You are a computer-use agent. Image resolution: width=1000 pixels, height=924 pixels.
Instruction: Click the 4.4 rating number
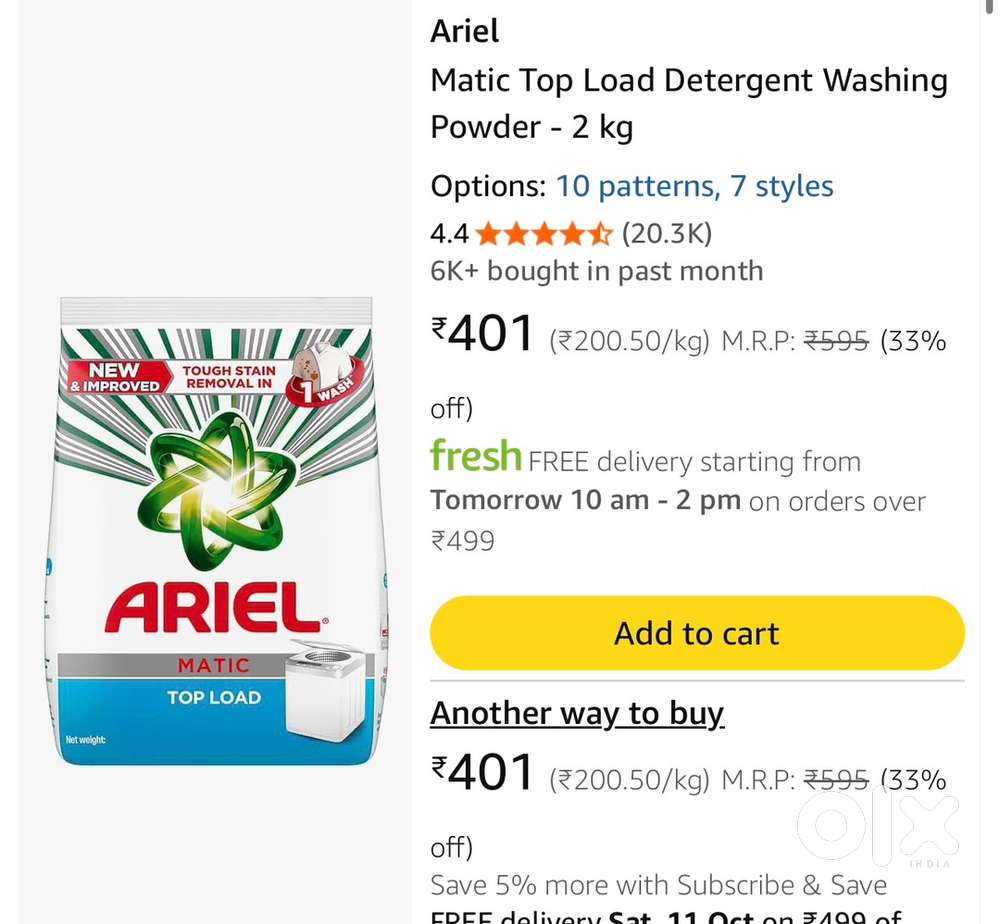coord(449,235)
